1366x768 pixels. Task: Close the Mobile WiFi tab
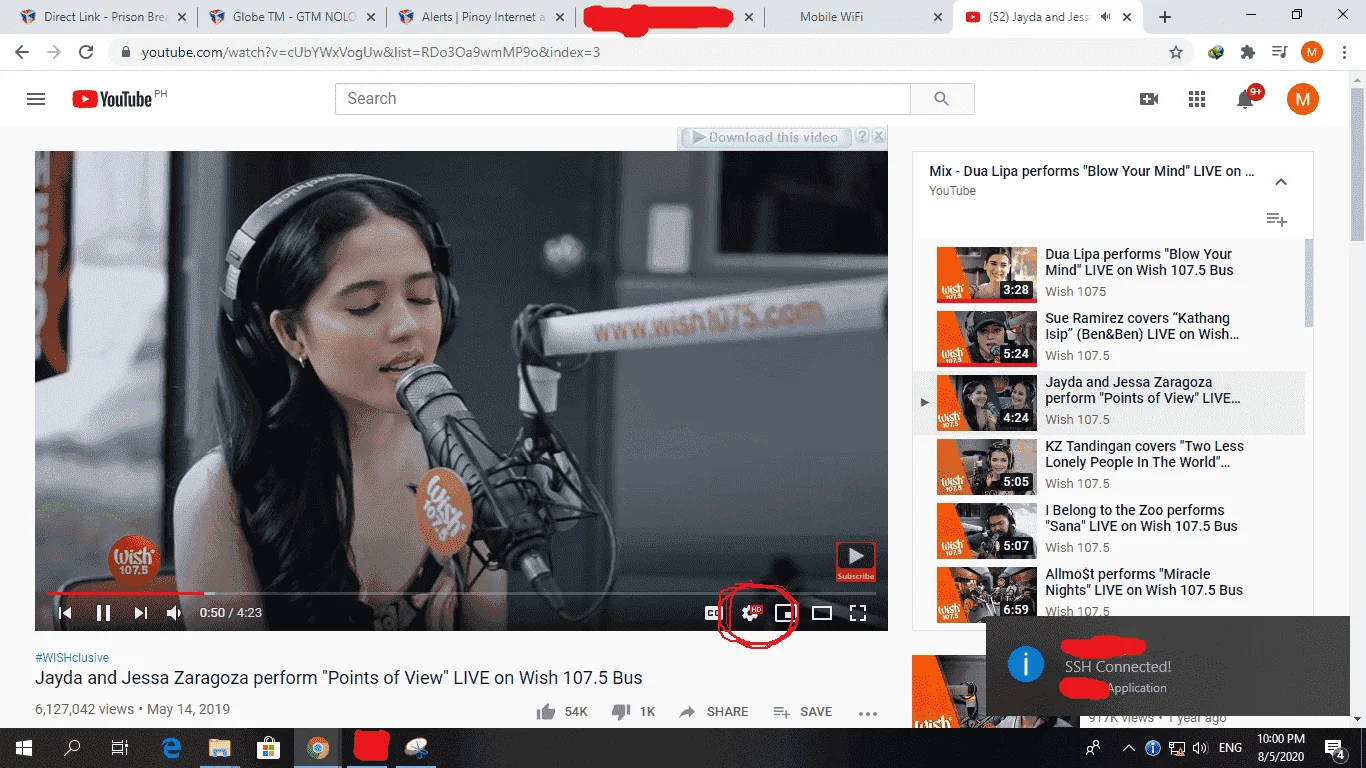coord(937,17)
